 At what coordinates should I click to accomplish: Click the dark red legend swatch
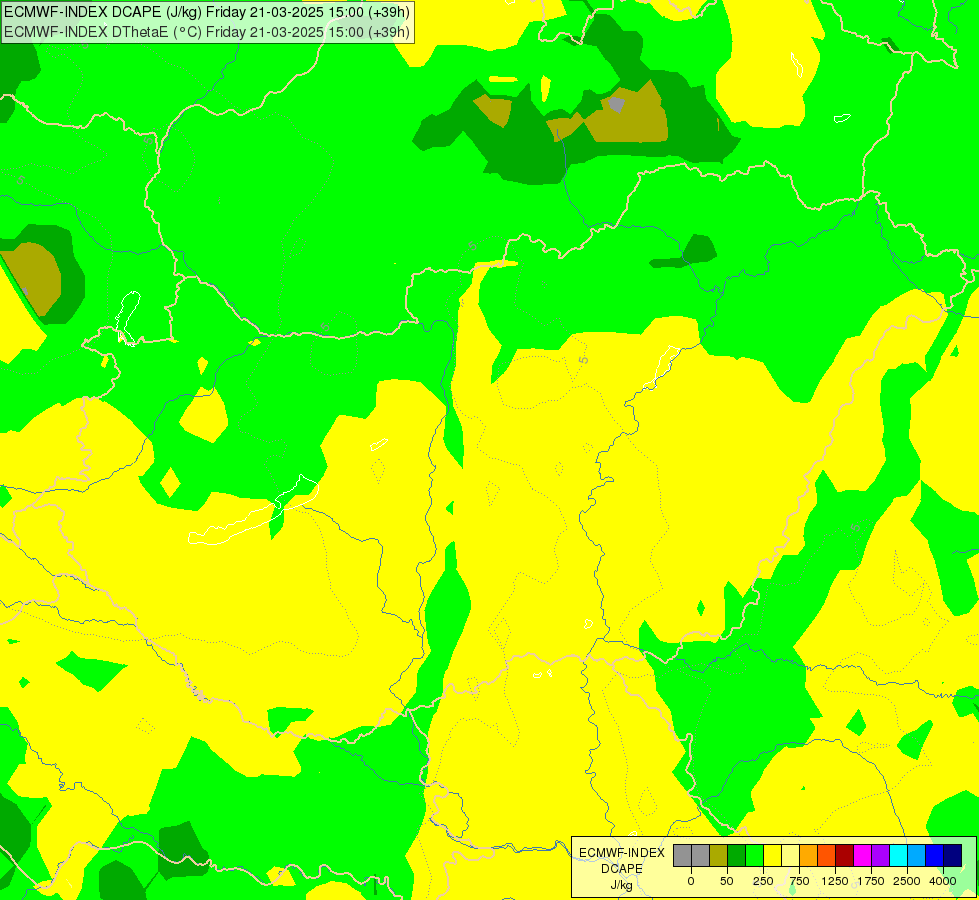pyautogui.click(x=845, y=855)
